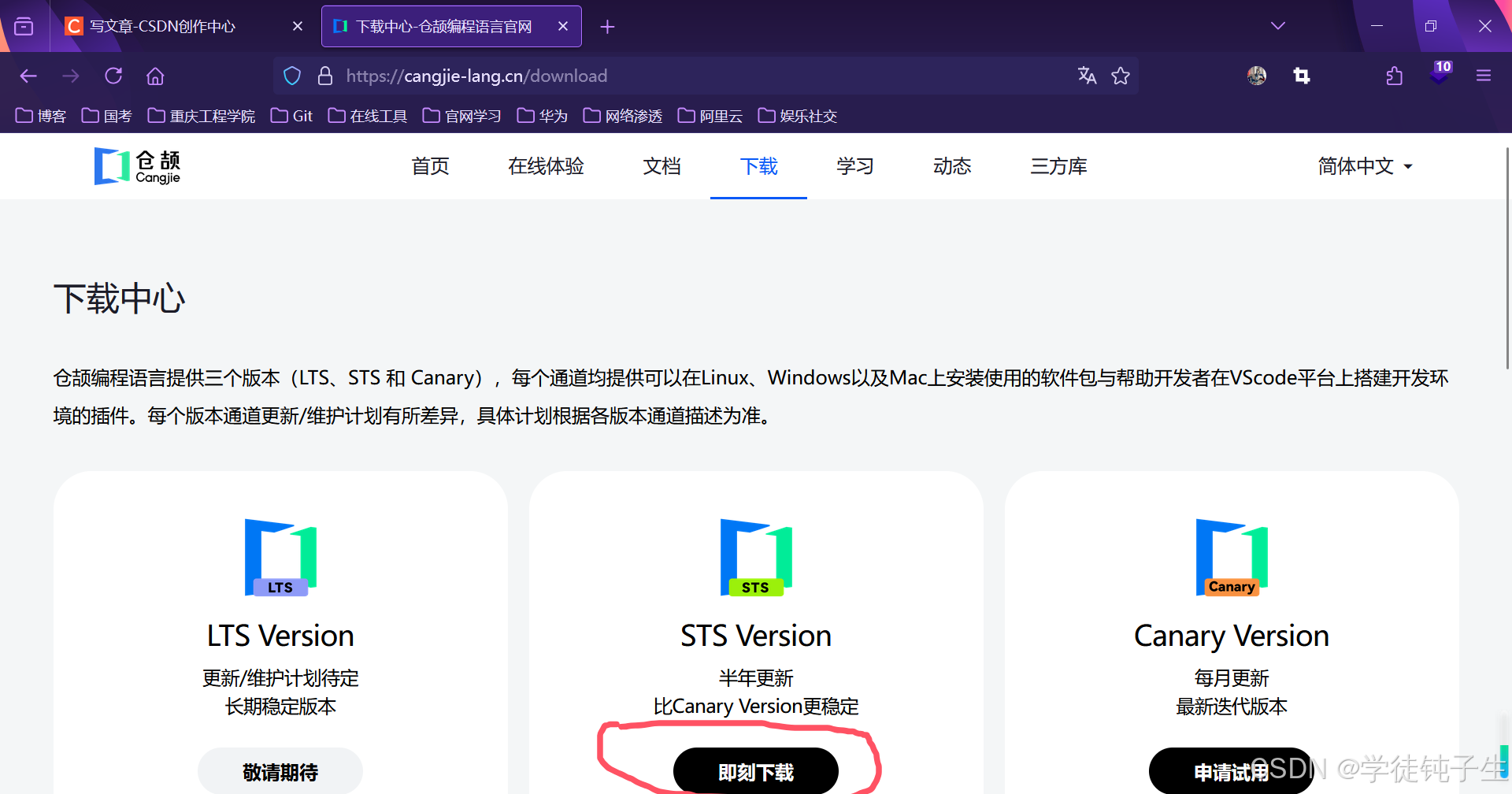
Task: Click the 半年更新 text
Action: click(756, 677)
